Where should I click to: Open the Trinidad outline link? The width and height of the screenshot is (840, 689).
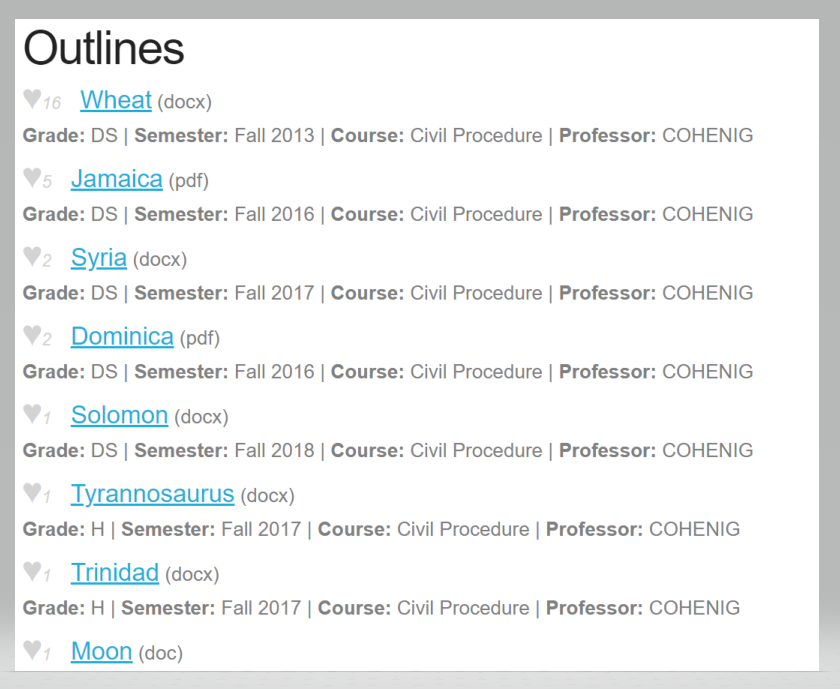(x=115, y=573)
